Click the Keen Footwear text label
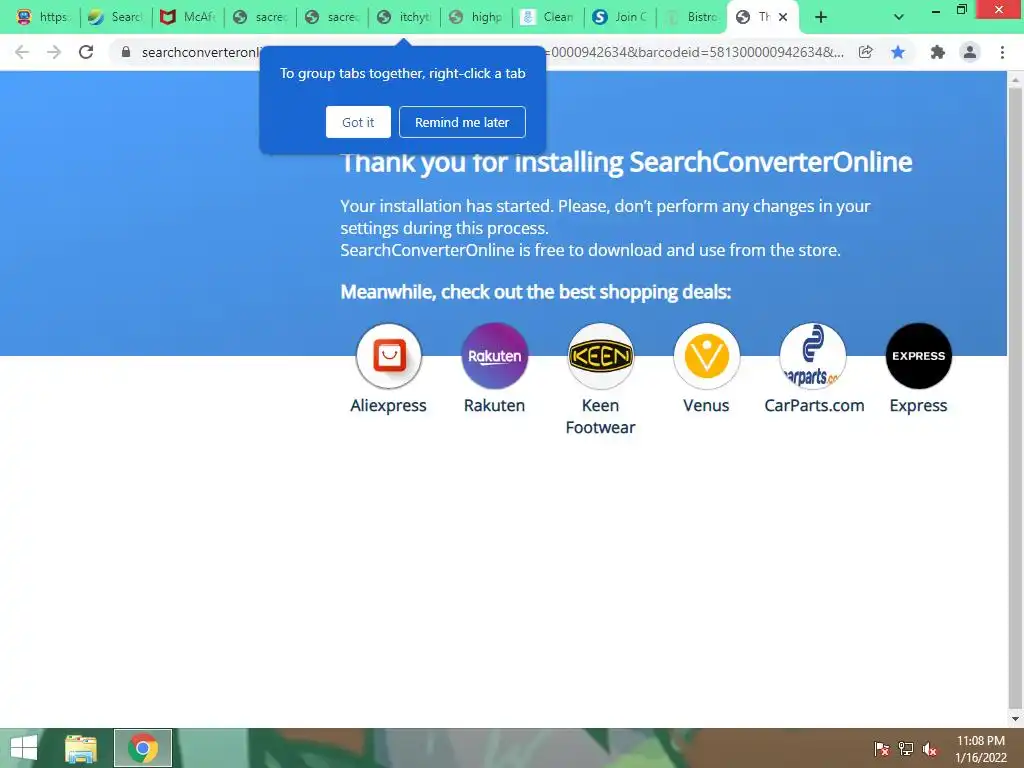Viewport: 1024px width, 768px height. coord(600,417)
